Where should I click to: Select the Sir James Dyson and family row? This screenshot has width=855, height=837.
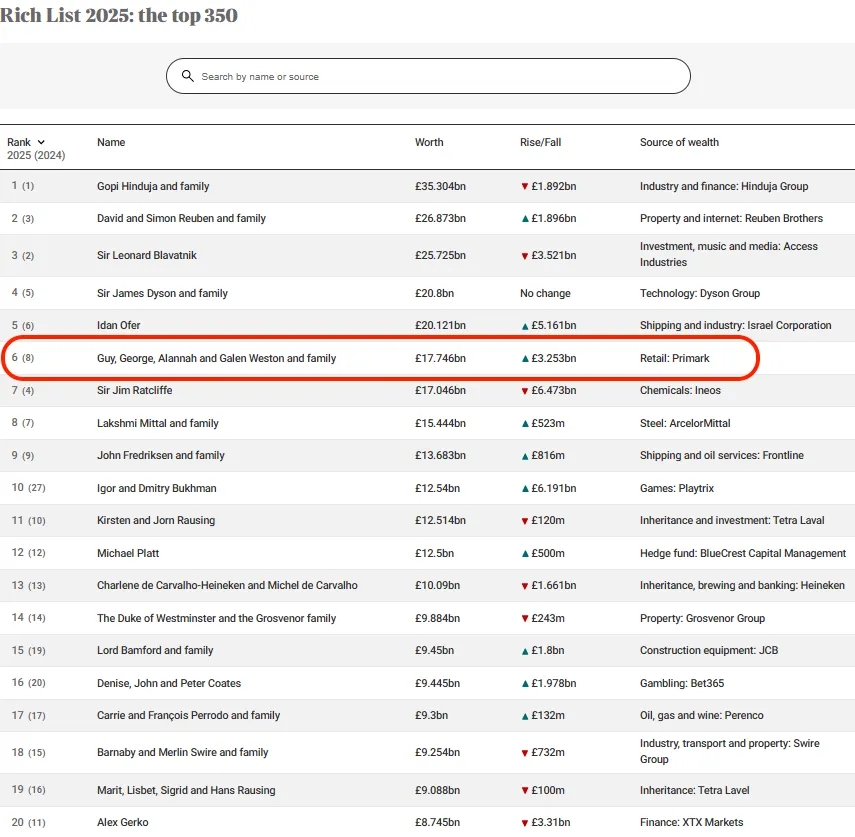click(x=162, y=293)
